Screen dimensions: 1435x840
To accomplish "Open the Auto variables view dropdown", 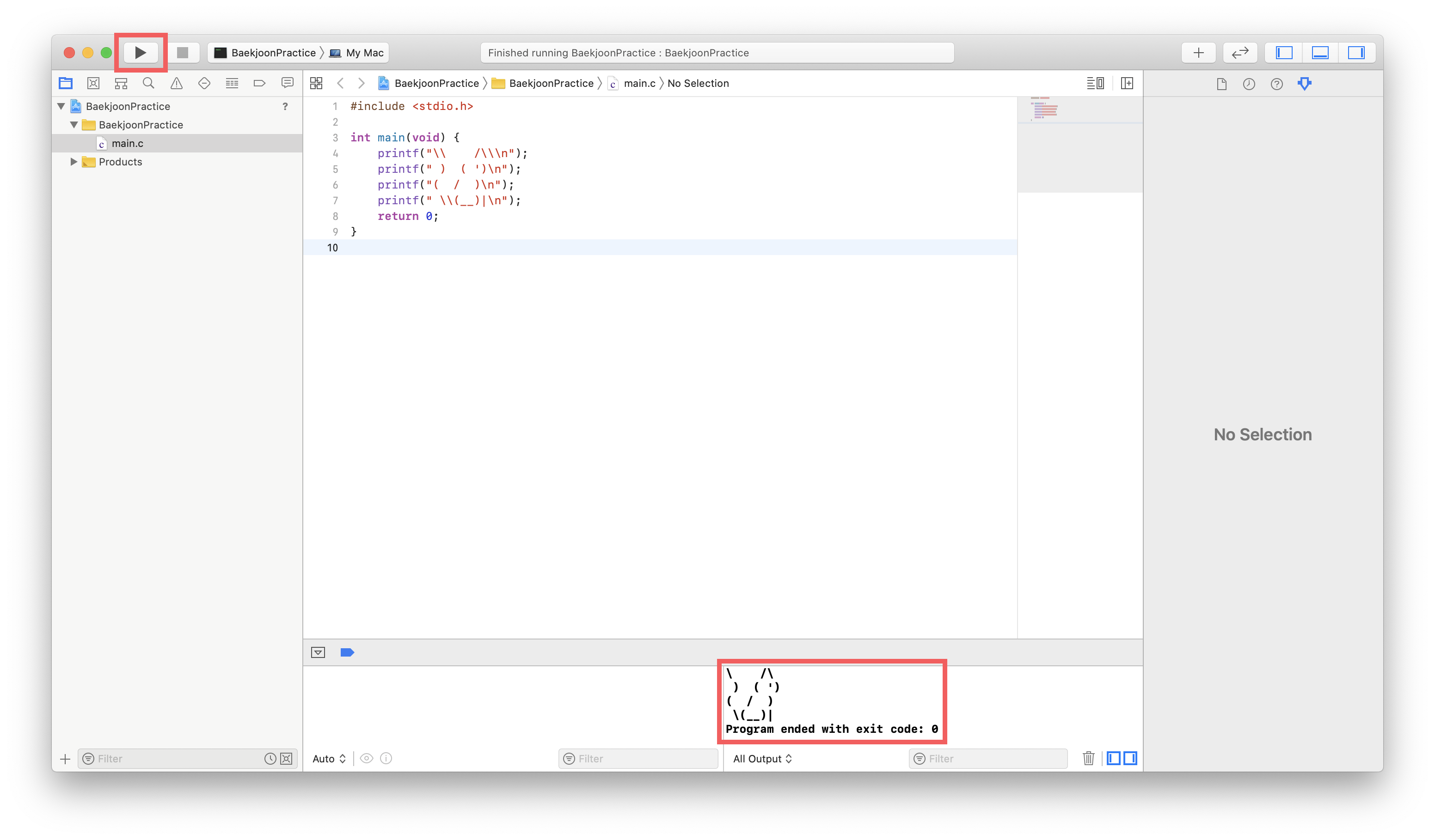I will [329, 759].
